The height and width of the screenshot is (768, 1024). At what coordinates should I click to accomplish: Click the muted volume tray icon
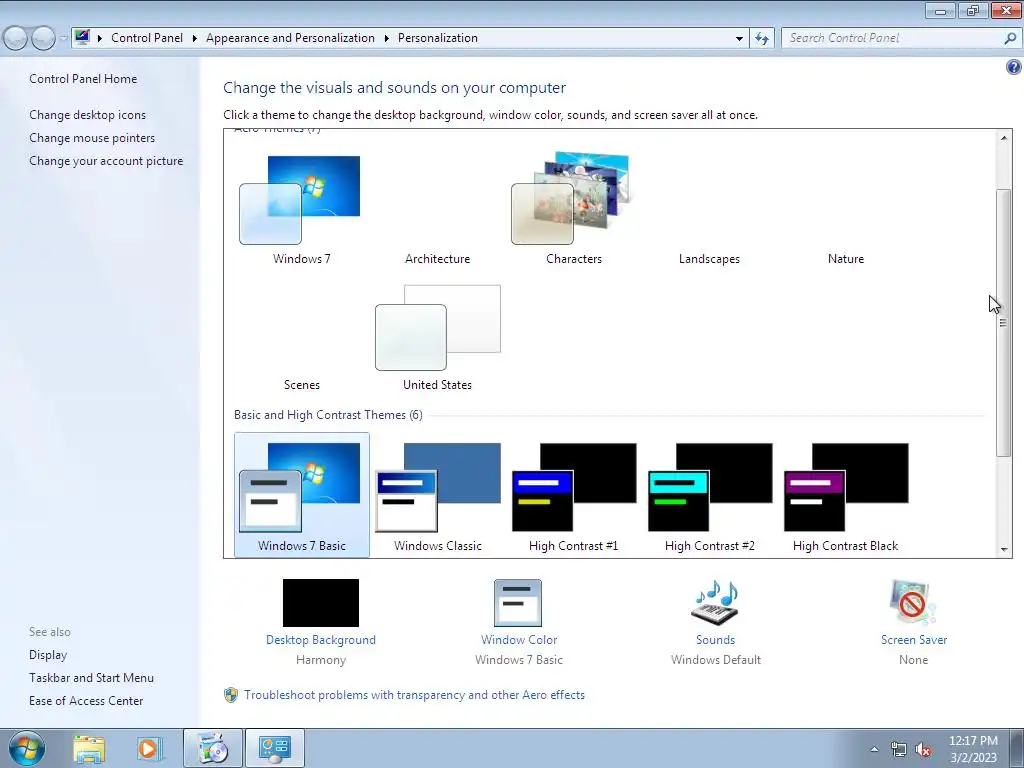point(923,749)
